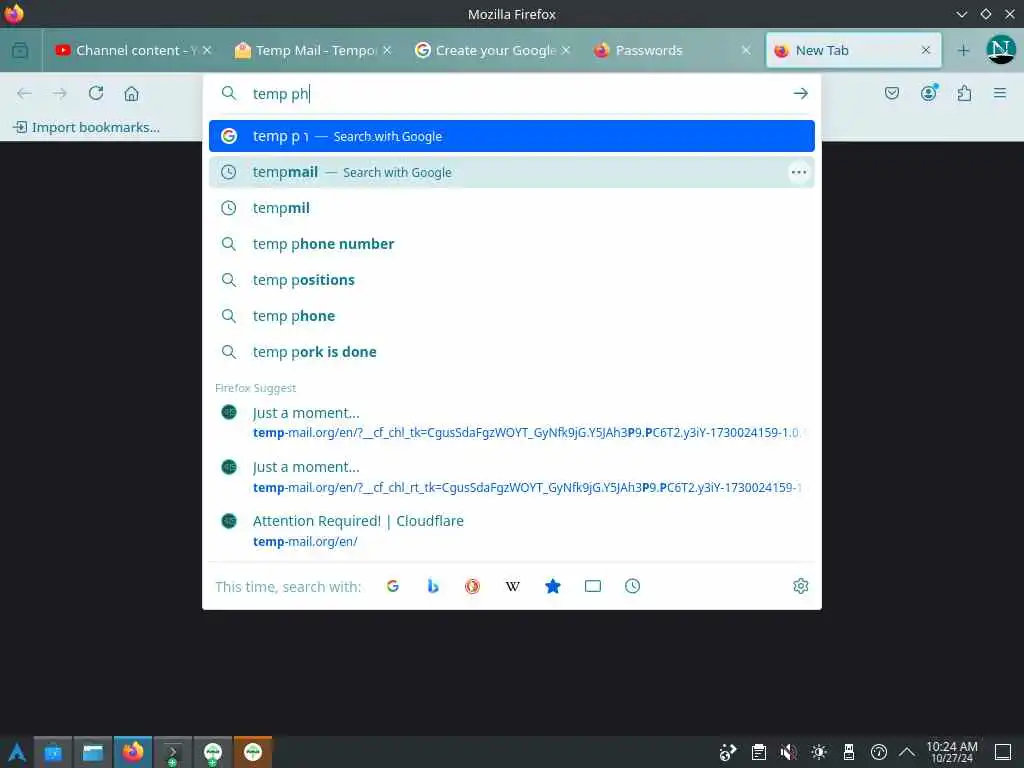The height and width of the screenshot is (768, 1024).
Task: Search in Bookmarks with star icon
Action: coord(552,586)
